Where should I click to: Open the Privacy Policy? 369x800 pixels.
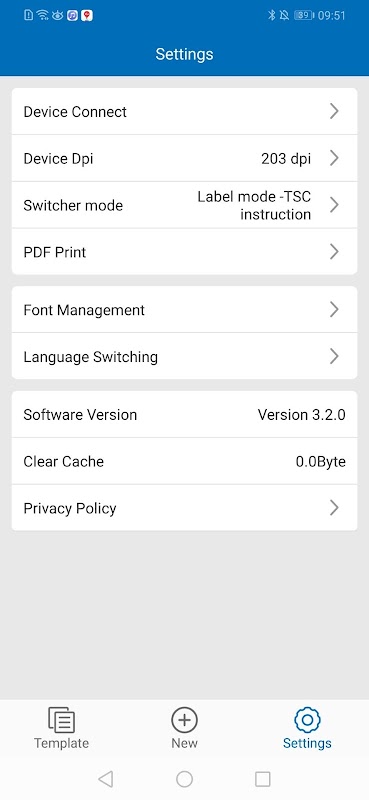(184, 508)
